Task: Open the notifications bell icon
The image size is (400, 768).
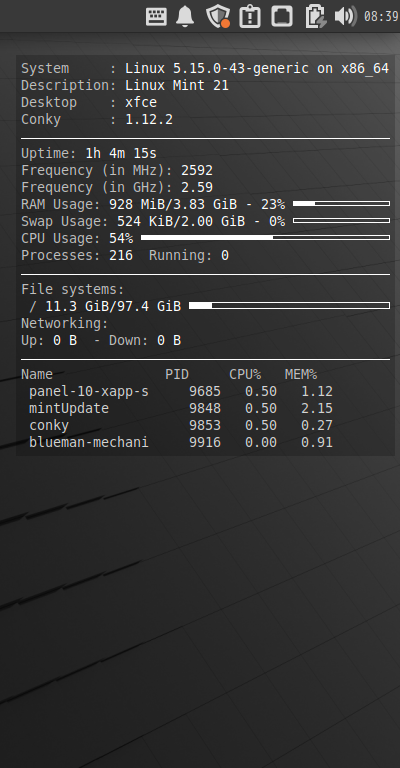Action: pyautogui.click(x=185, y=16)
